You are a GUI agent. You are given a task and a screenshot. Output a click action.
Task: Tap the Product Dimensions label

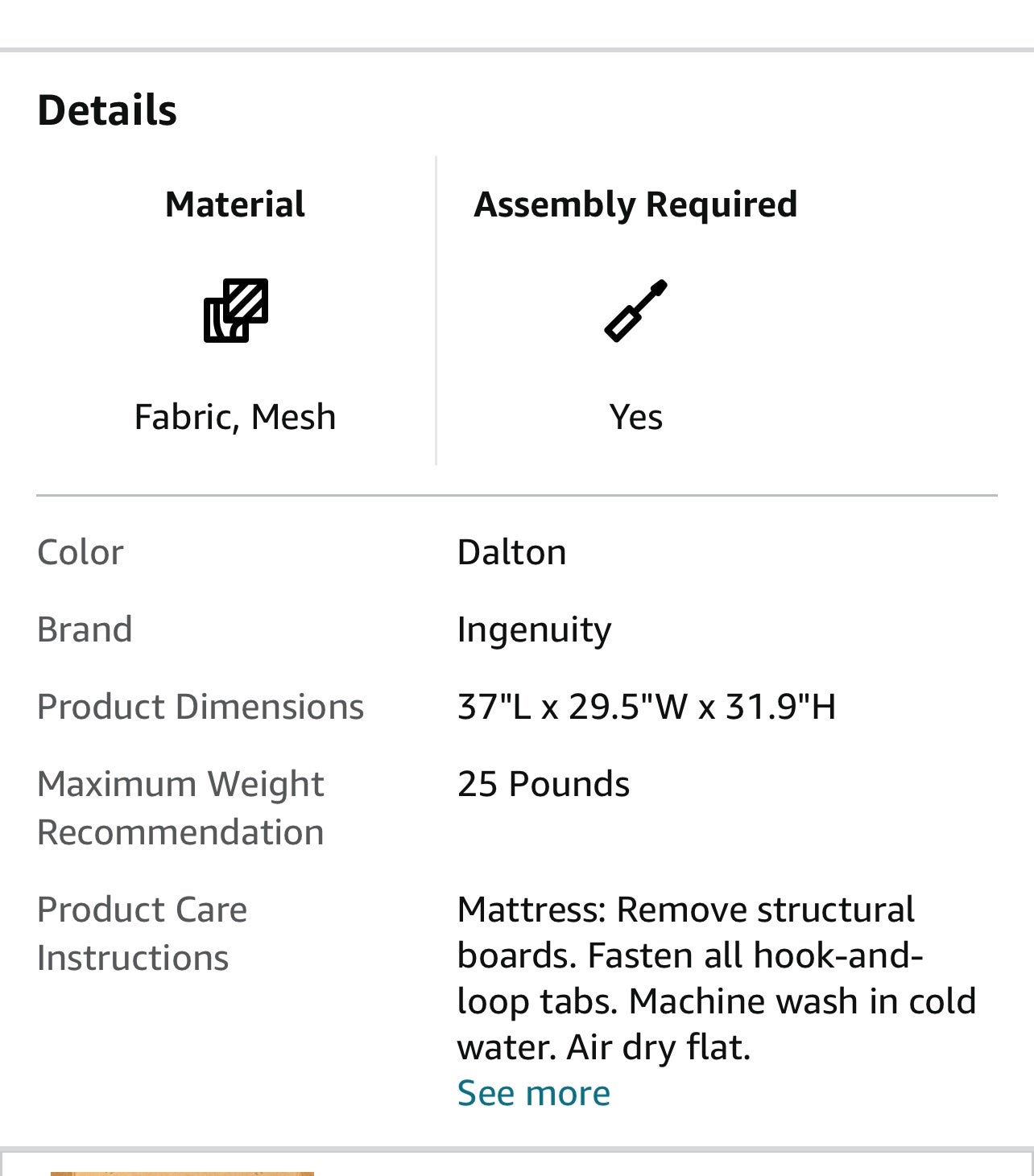(201, 707)
